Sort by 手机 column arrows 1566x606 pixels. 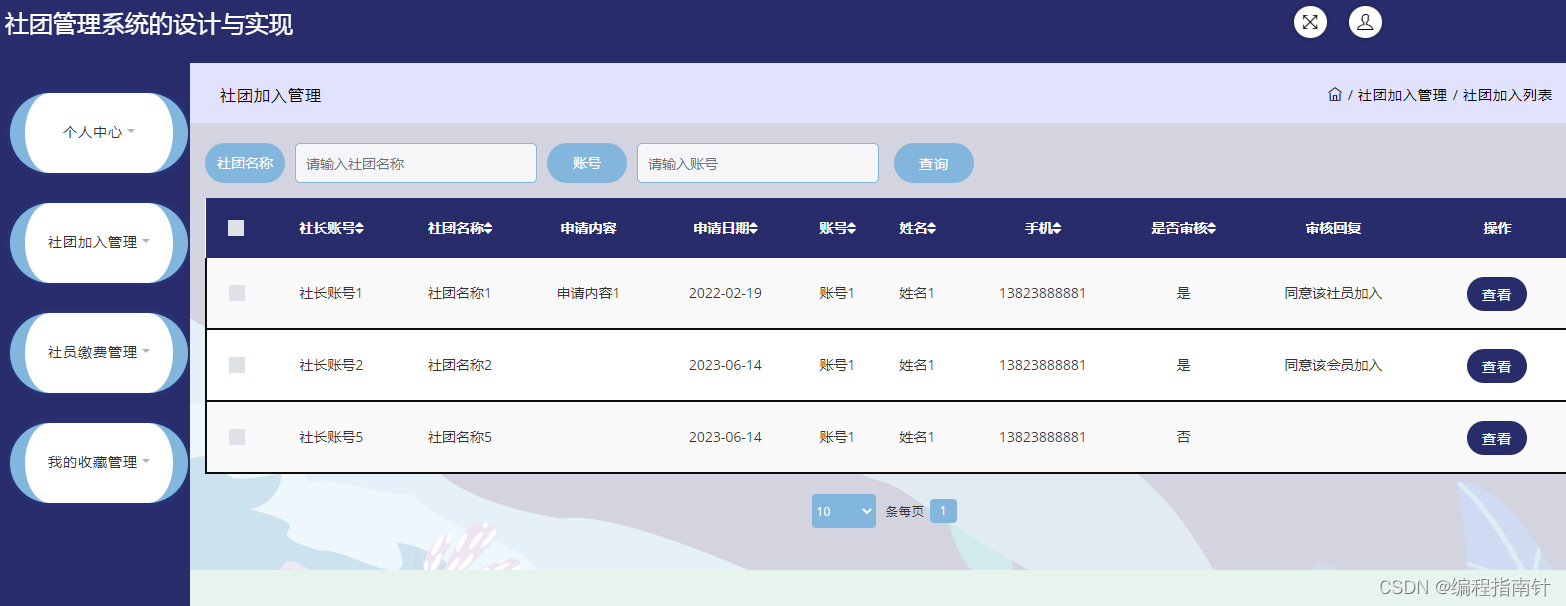[1057, 229]
